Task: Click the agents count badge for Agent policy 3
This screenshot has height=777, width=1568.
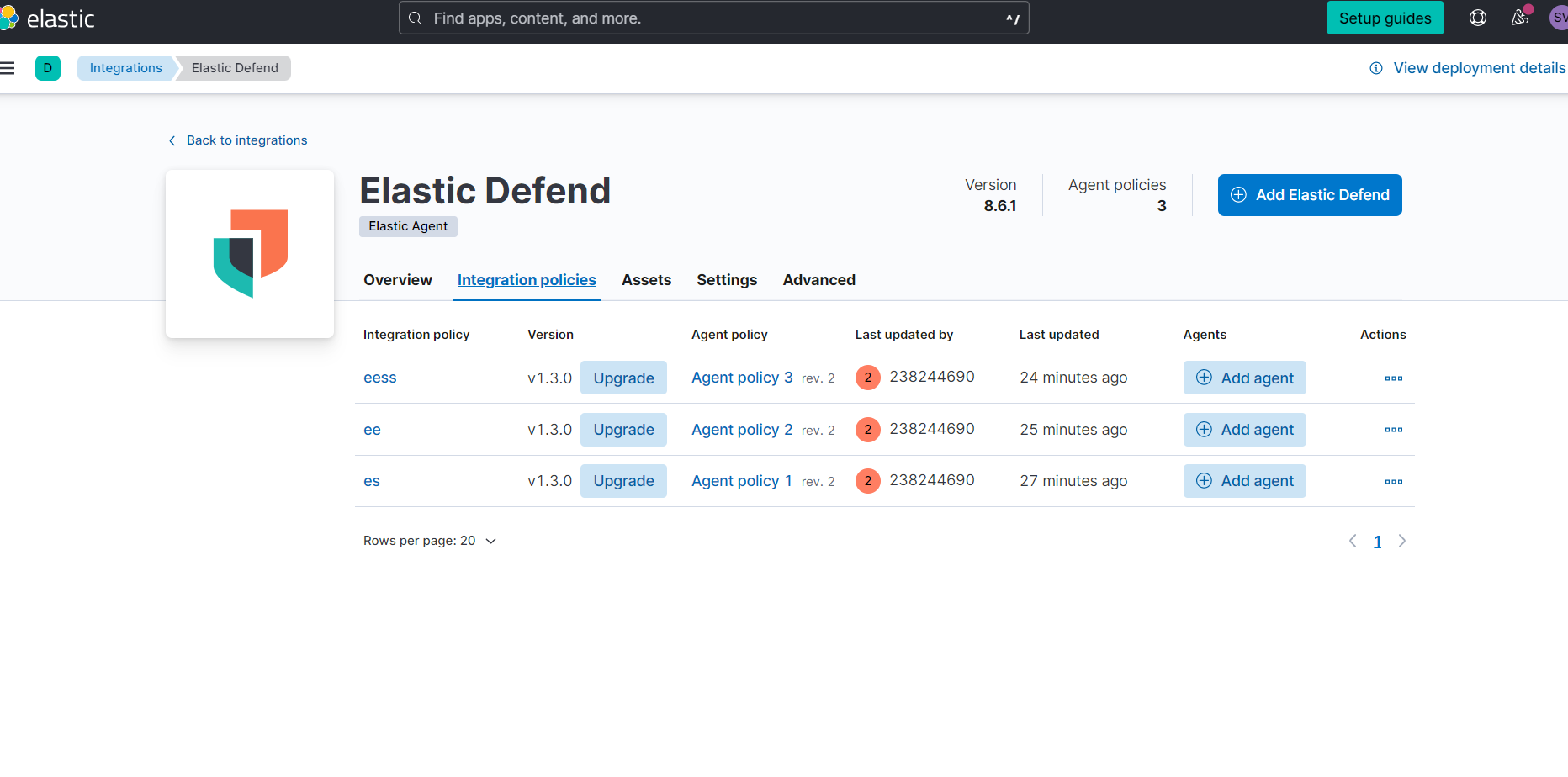Action: [x=867, y=378]
